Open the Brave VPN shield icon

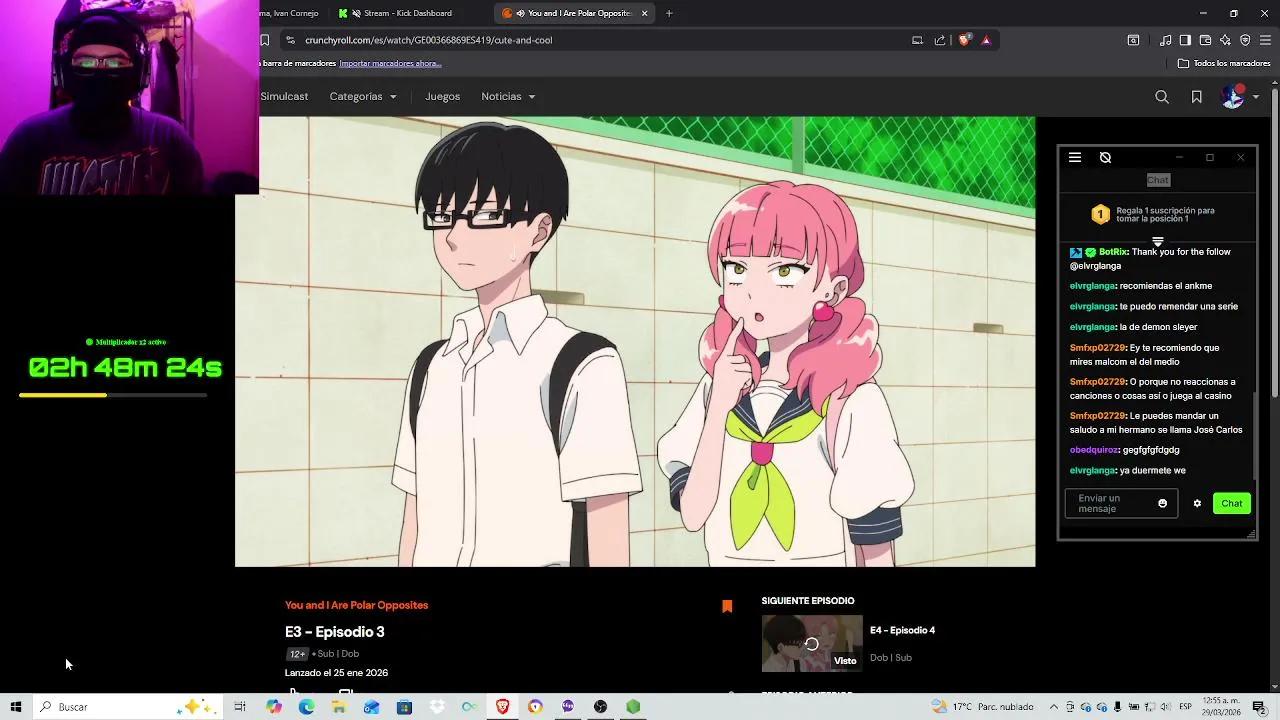point(1245,40)
